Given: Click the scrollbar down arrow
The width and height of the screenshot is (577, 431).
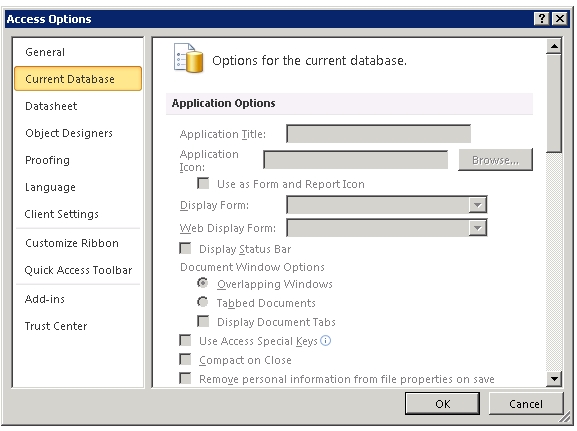Looking at the screenshot, I should coord(554,379).
